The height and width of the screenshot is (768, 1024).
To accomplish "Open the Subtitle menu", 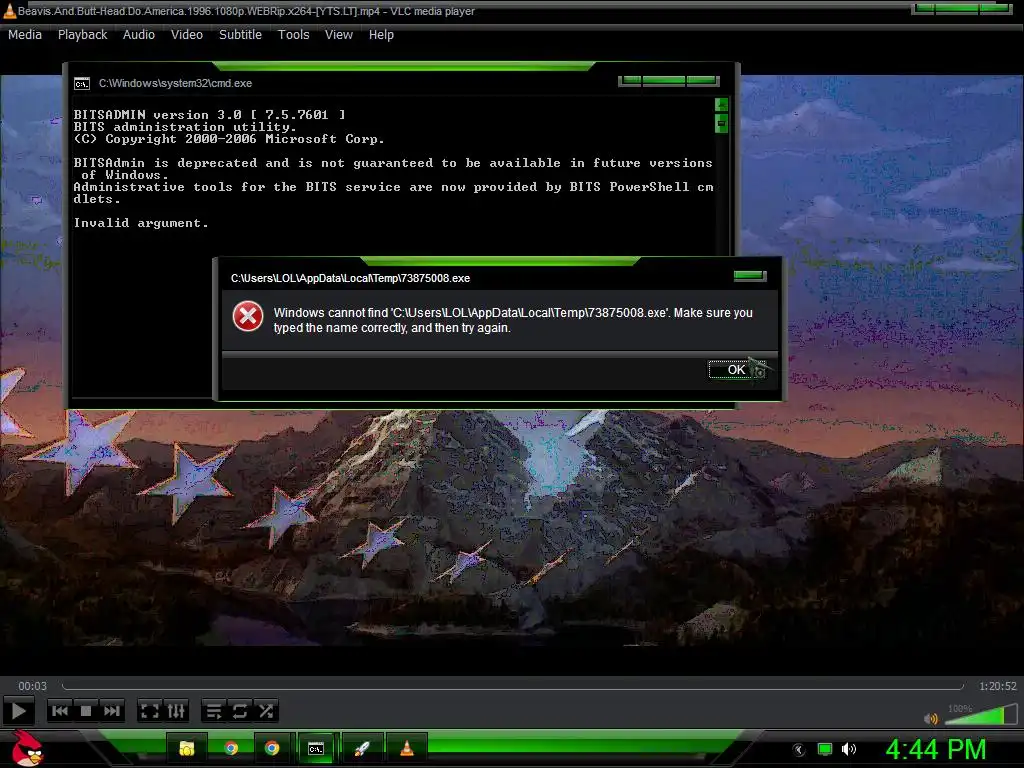I will [240, 35].
